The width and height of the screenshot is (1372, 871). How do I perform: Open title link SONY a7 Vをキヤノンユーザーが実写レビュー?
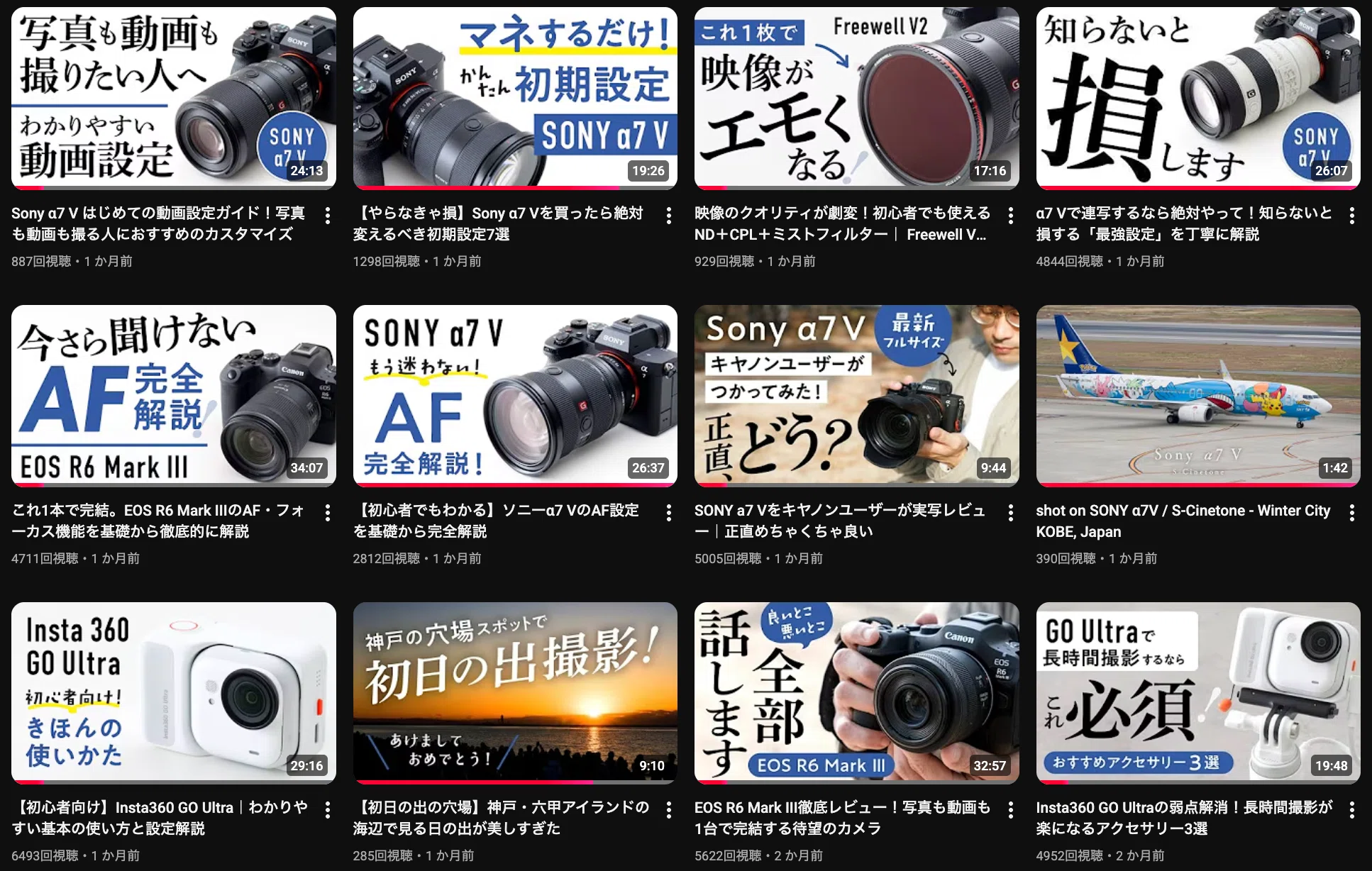[840, 521]
